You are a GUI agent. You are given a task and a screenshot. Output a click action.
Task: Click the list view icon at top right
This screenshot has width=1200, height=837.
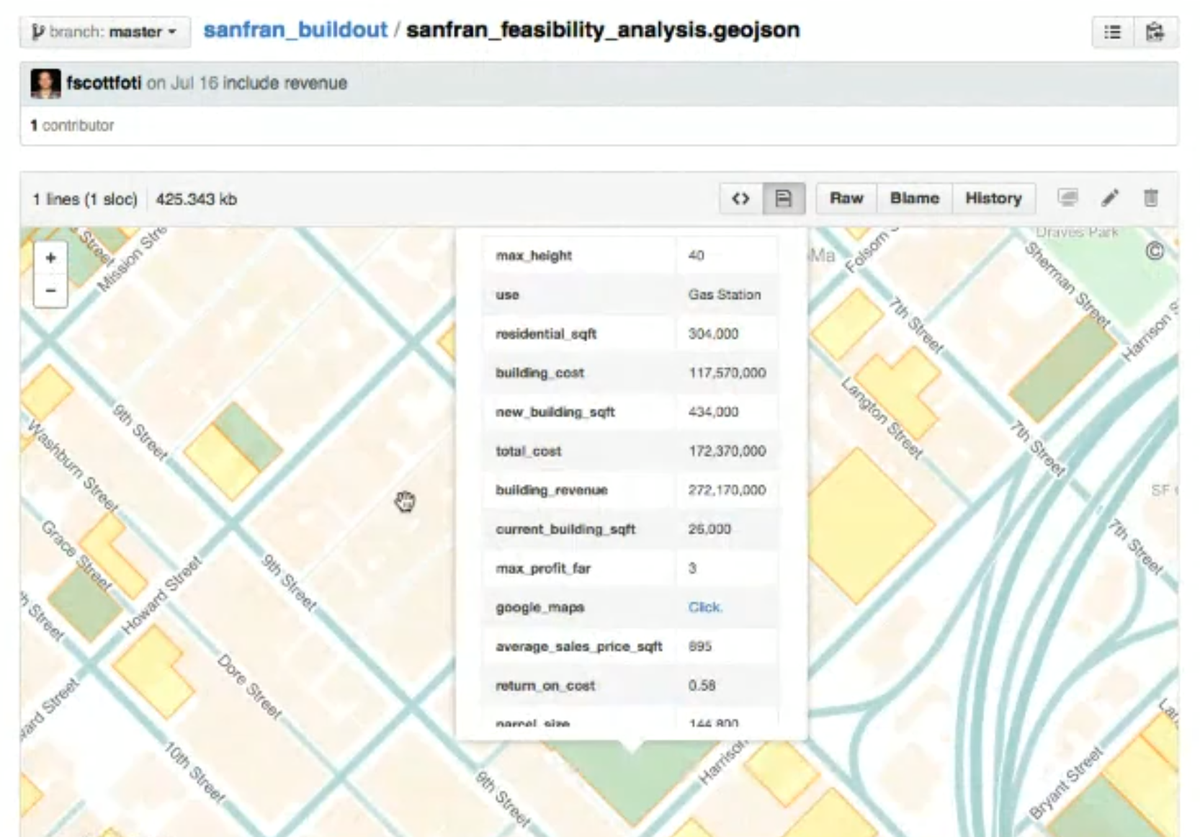coord(1112,32)
